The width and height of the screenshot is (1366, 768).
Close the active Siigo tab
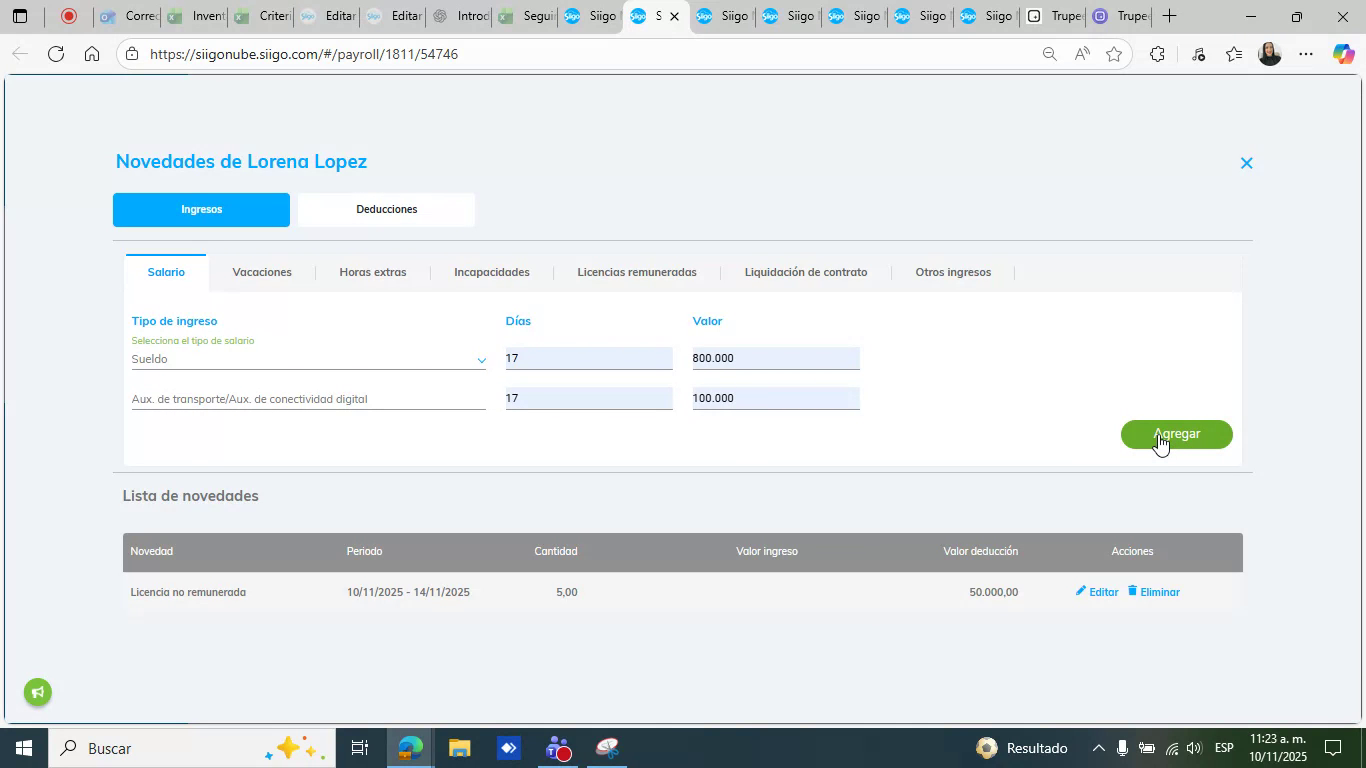674,17
